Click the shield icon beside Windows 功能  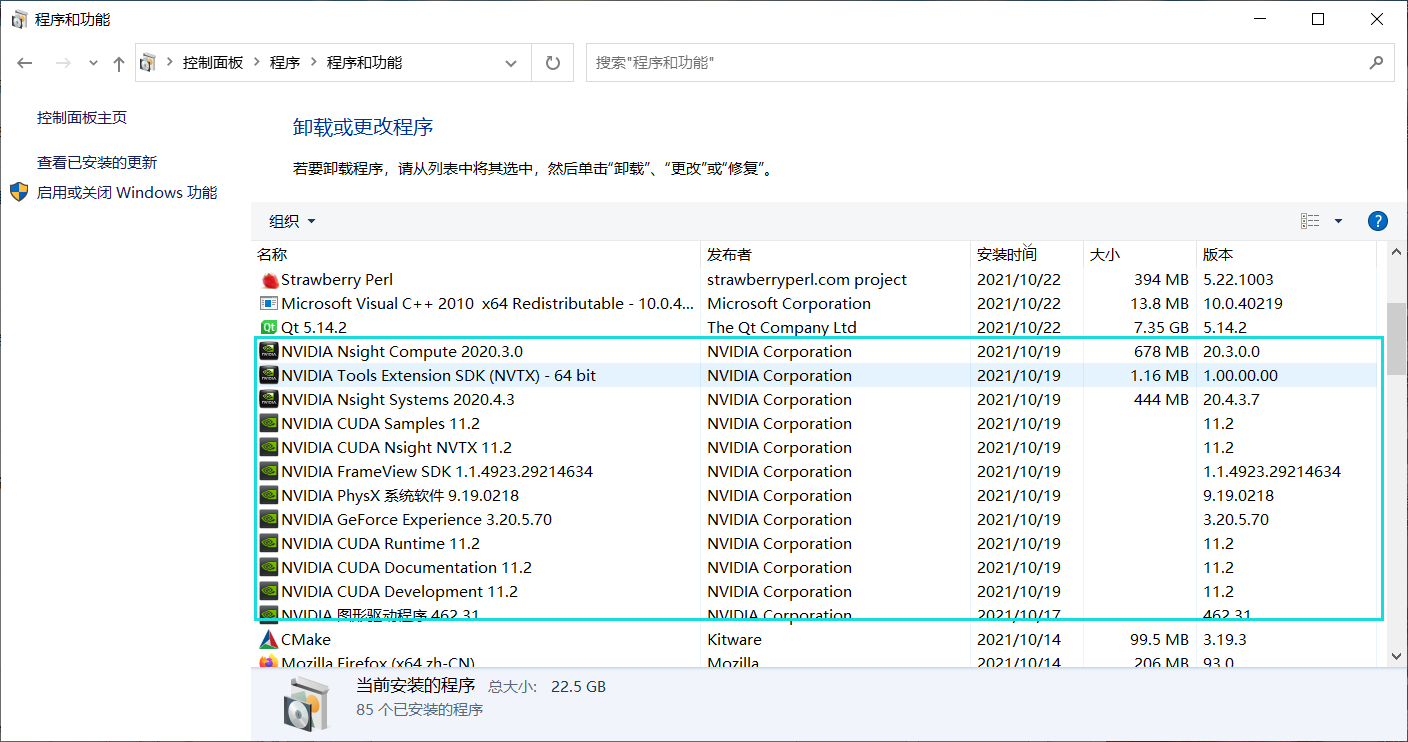pyautogui.click(x=20, y=192)
